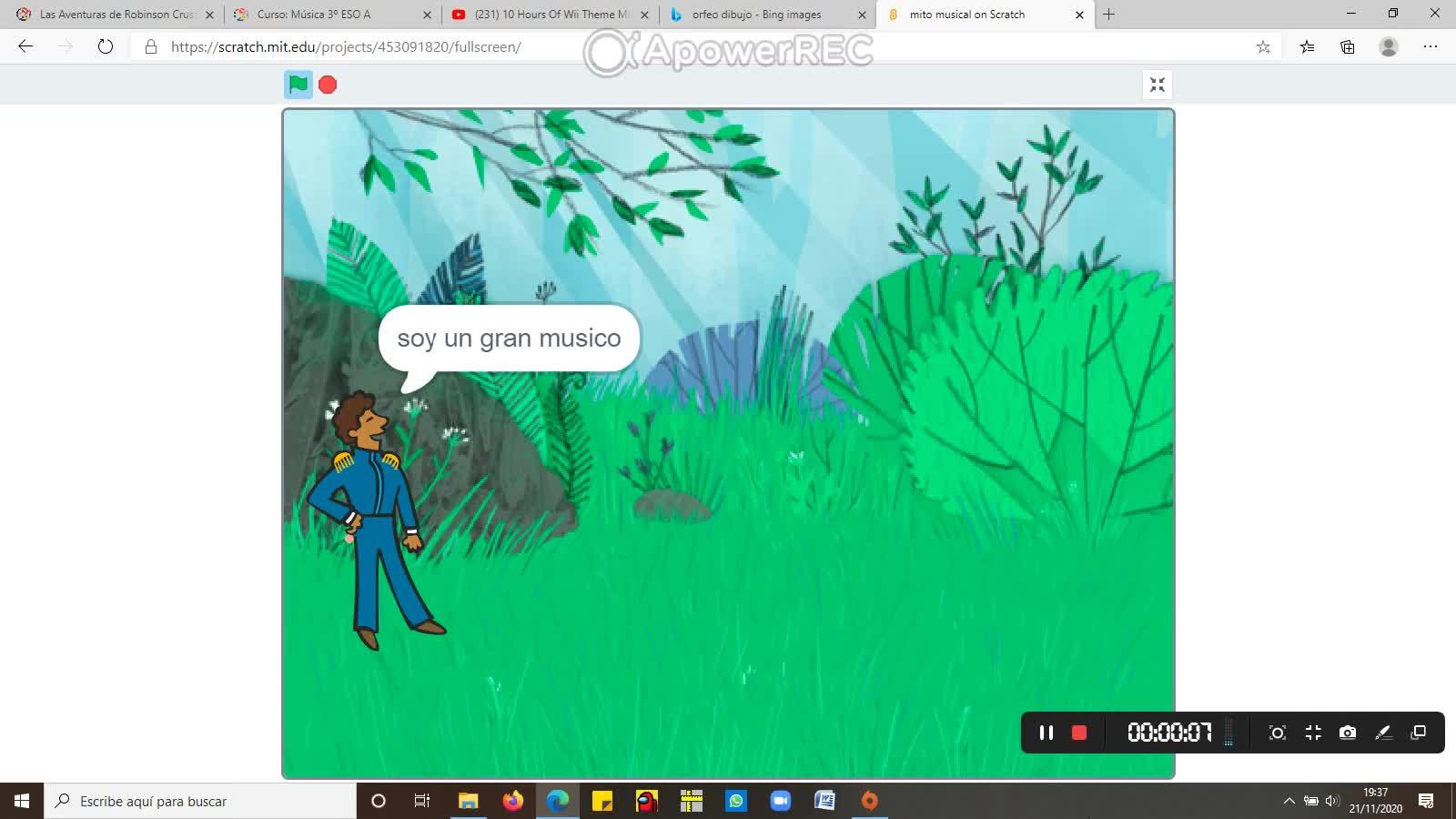The height and width of the screenshot is (819, 1456).
Task: Close the 10 Hours Of Wii Theme tab
Action: pyautogui.click(x=644, y=15)
